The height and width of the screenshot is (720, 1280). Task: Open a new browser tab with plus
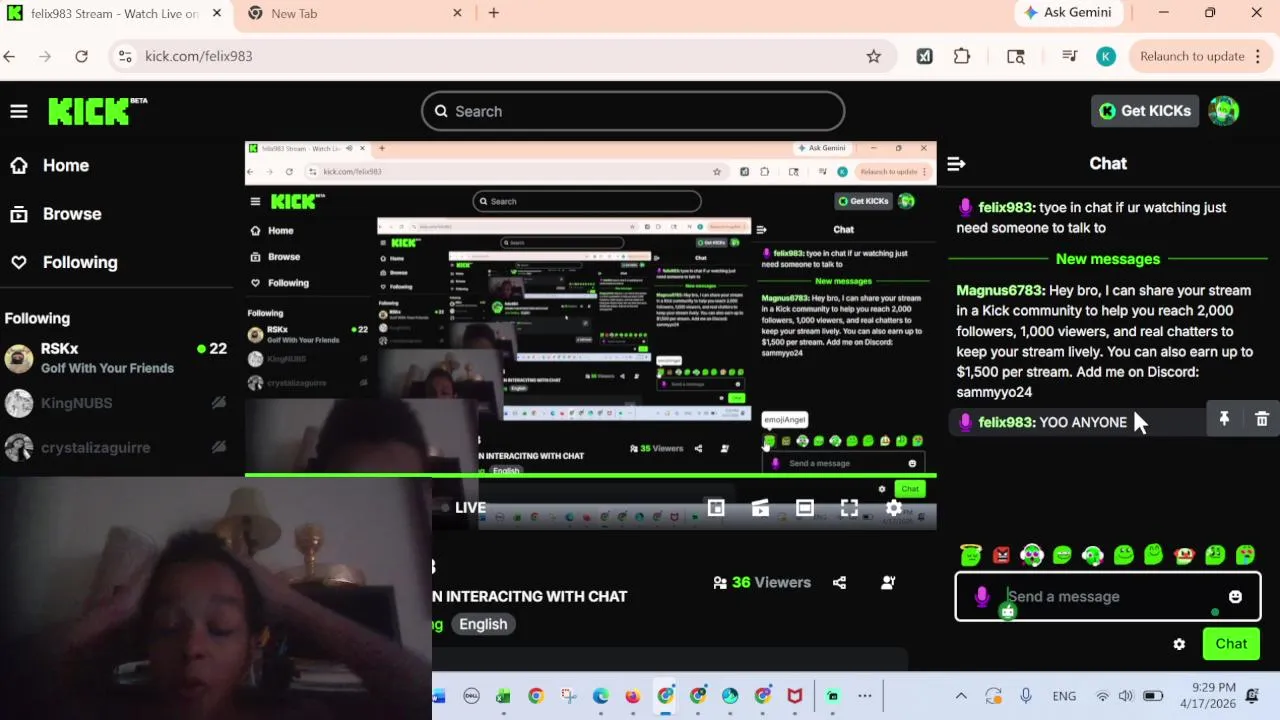494,13
